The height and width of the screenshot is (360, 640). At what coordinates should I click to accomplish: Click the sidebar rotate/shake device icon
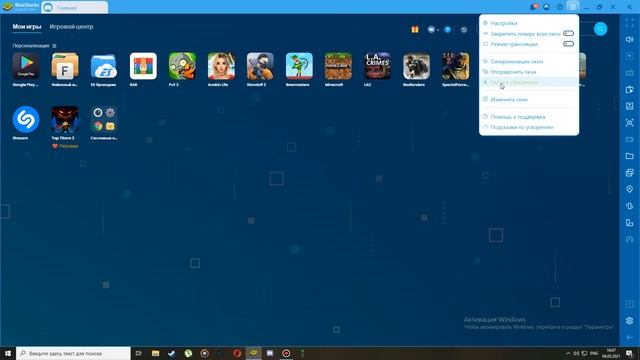click(629, 206)
